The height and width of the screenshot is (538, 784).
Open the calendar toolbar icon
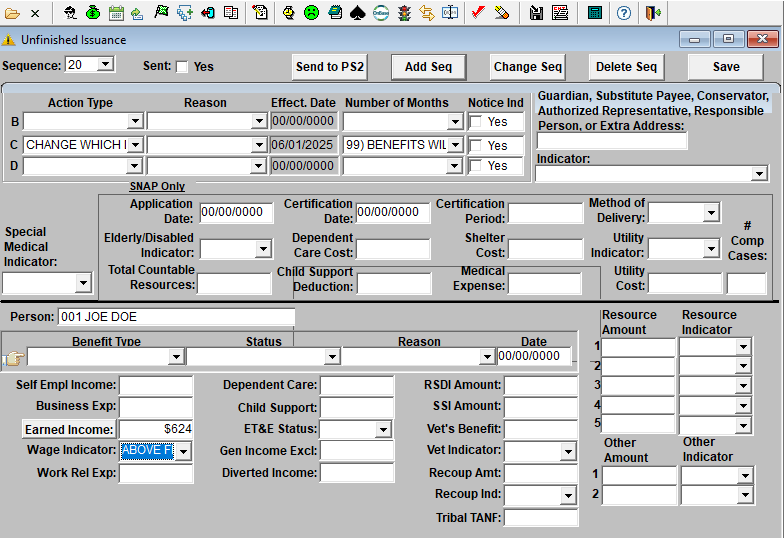[x=116, y=12]
